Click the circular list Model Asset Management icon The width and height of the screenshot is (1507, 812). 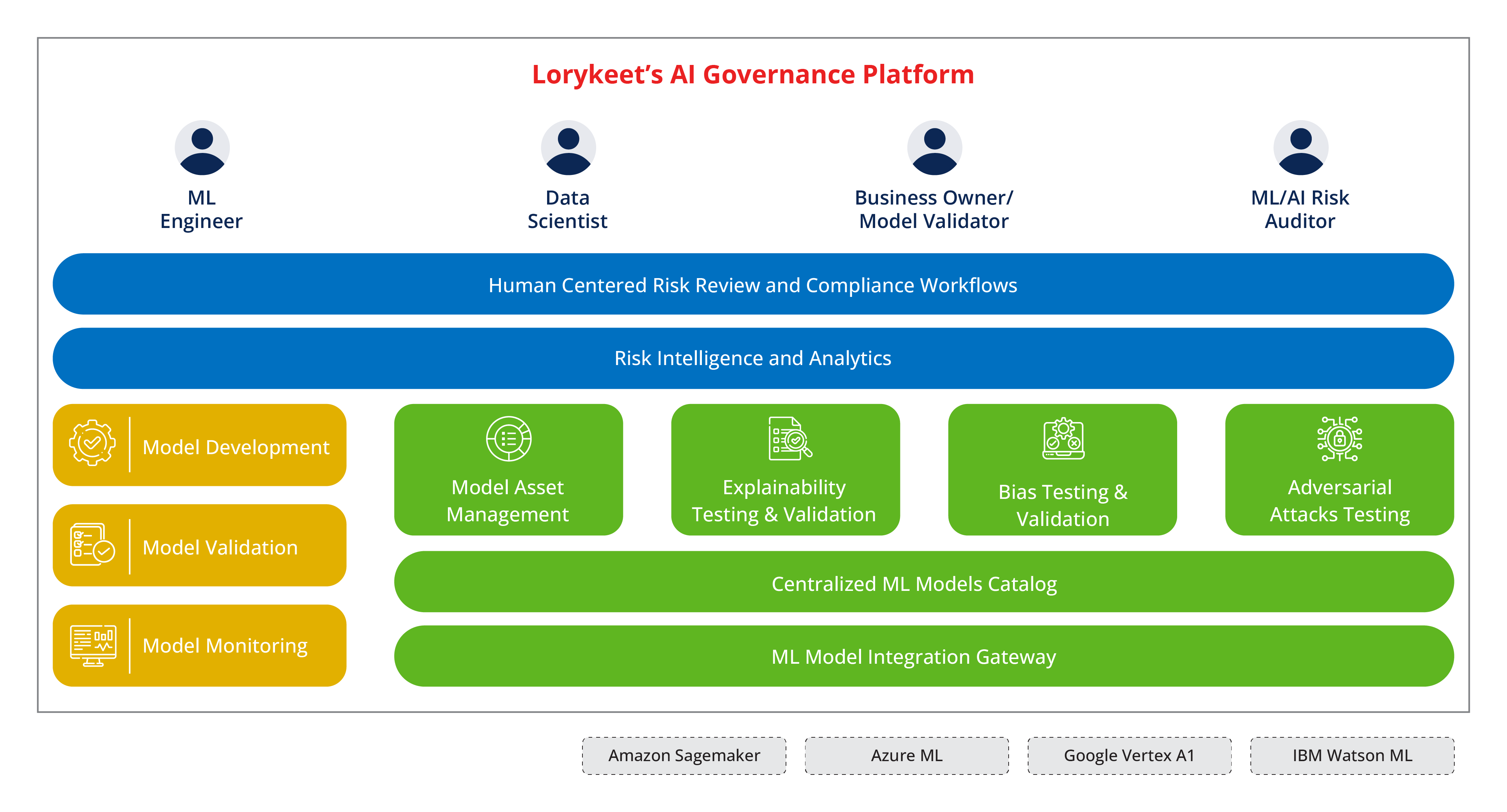coord(508,438)
